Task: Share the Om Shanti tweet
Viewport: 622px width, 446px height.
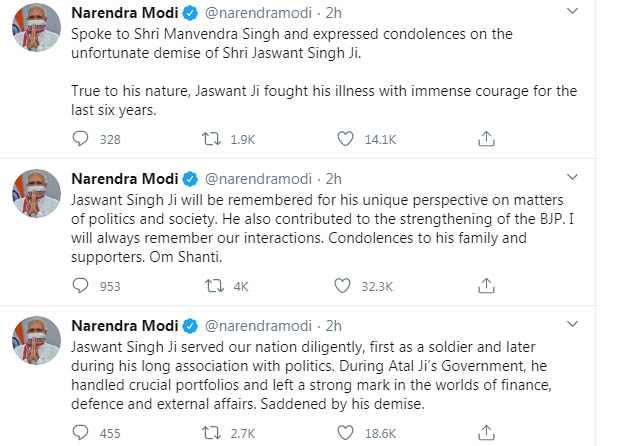Action: (486, 286)
